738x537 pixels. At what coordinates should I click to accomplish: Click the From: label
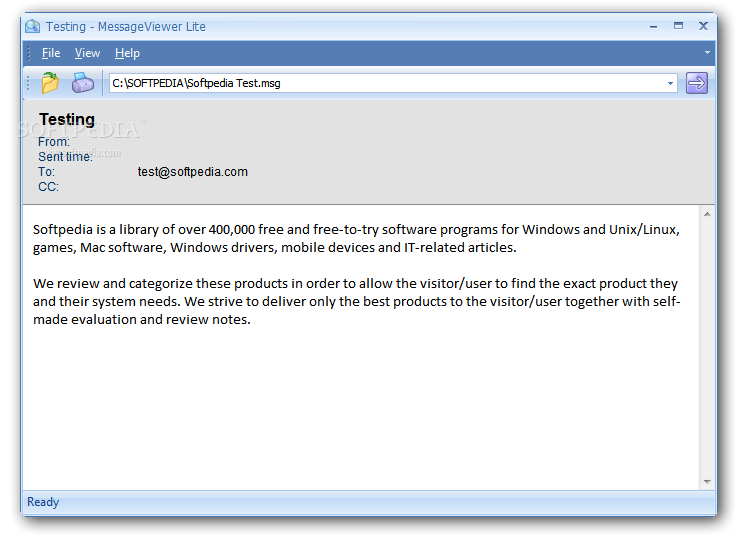point(54,142)
